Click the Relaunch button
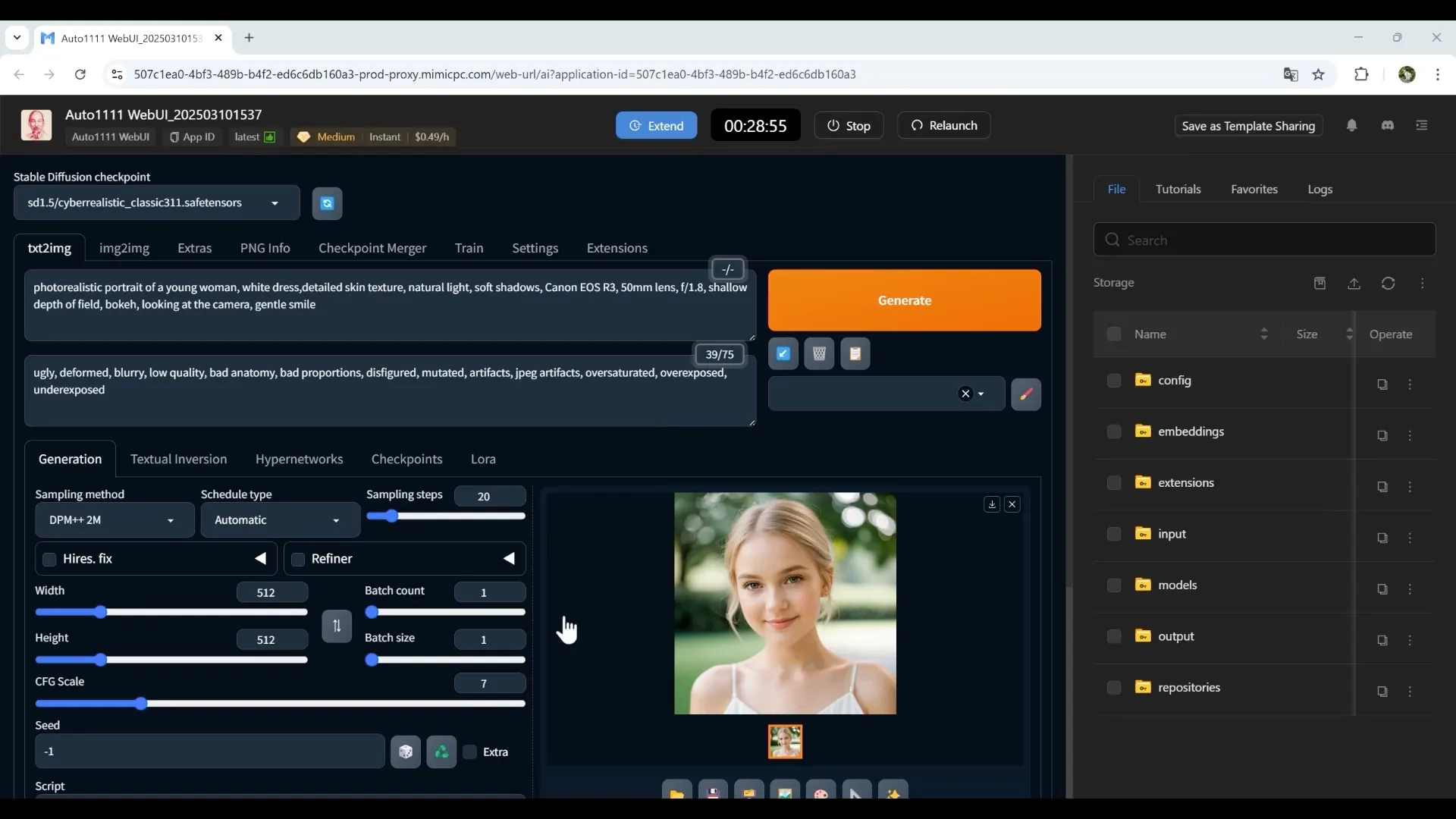Image resolution: width=1456 pixels, height=819 pixels. point(943,126)
